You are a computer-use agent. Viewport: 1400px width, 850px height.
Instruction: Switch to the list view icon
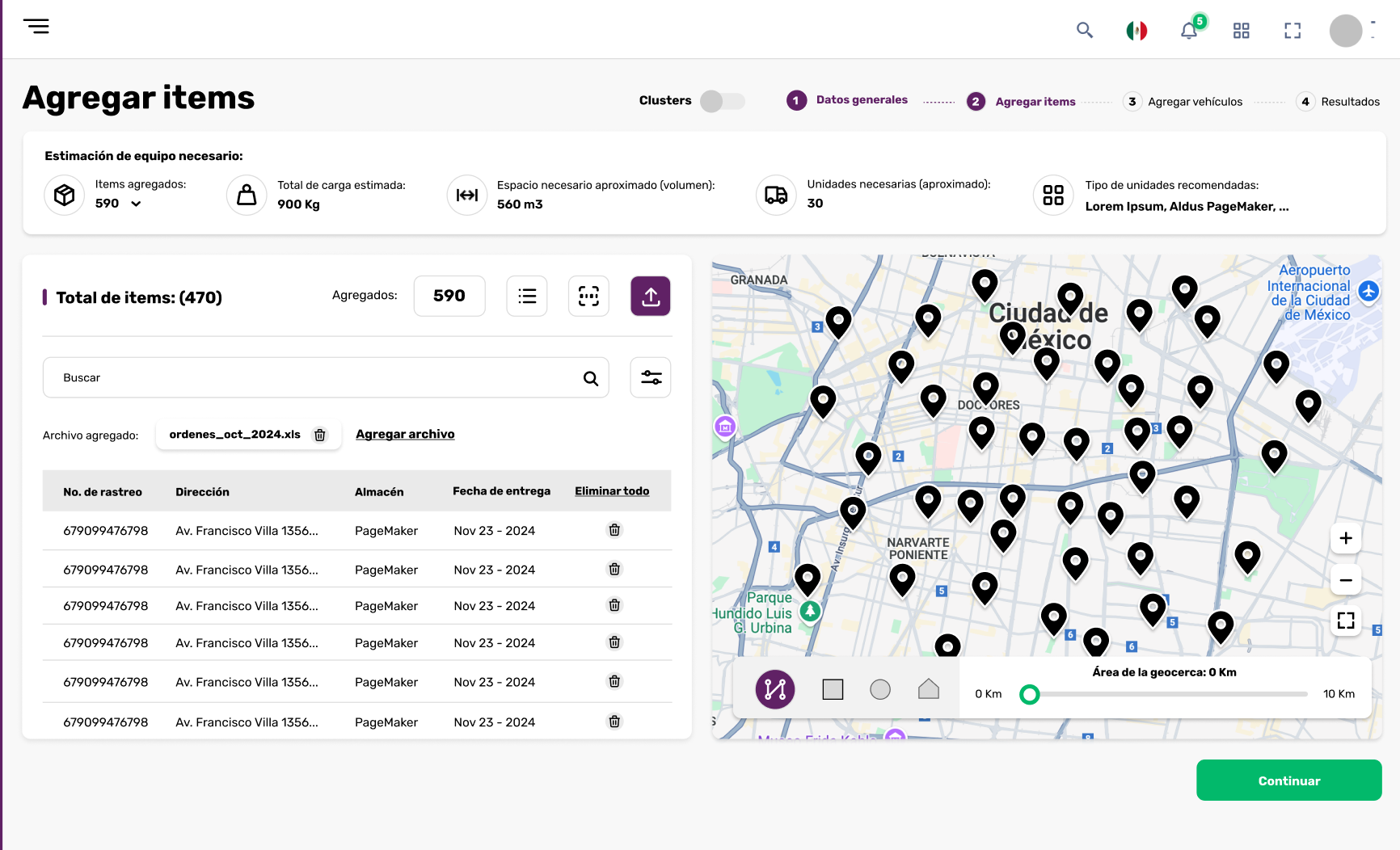527,297
